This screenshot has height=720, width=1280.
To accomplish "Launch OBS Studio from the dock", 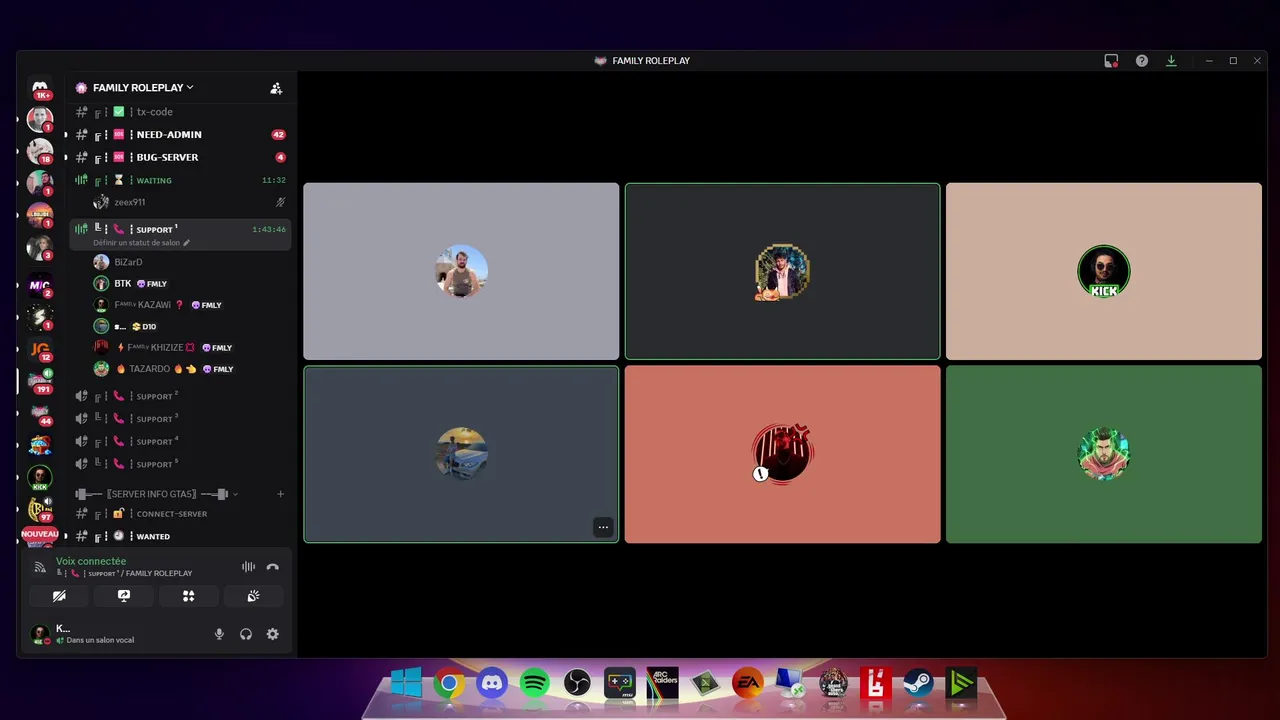I will [x=577, y=684].
